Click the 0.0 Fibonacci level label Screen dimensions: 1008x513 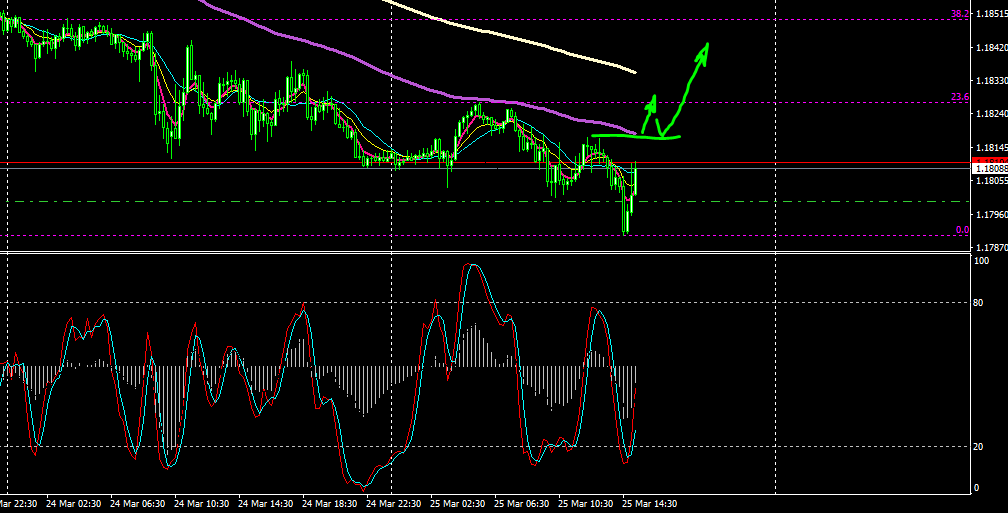coord(962,230)
